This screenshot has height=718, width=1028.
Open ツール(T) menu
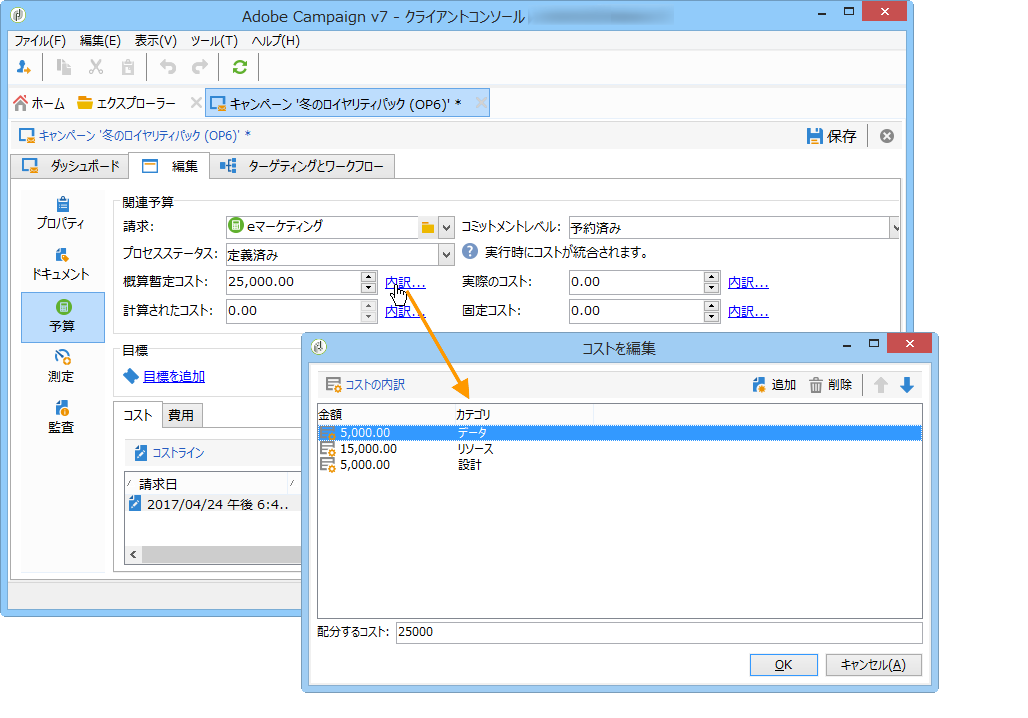(214, 41)
